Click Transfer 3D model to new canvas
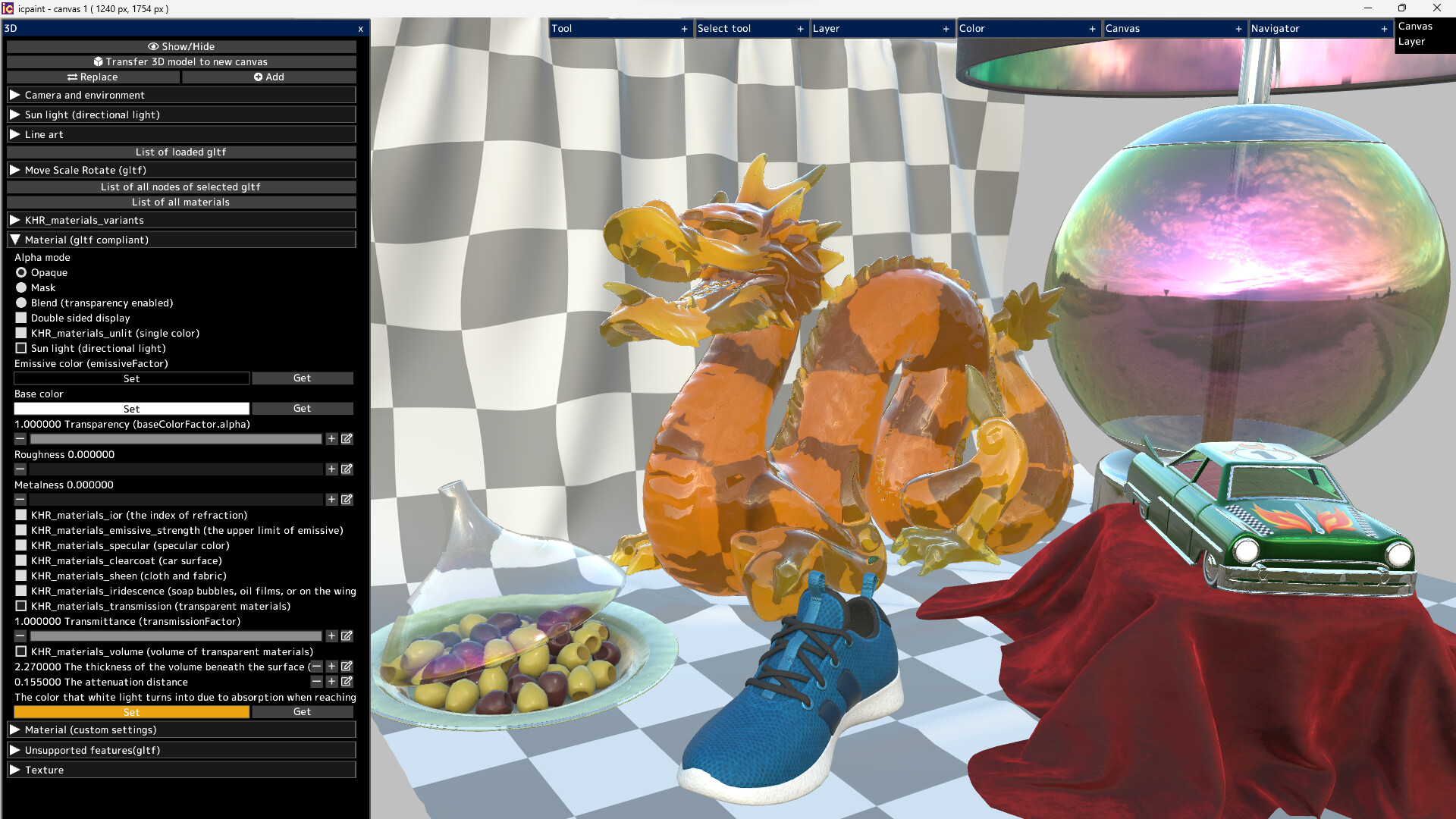 tap(180, 62)
